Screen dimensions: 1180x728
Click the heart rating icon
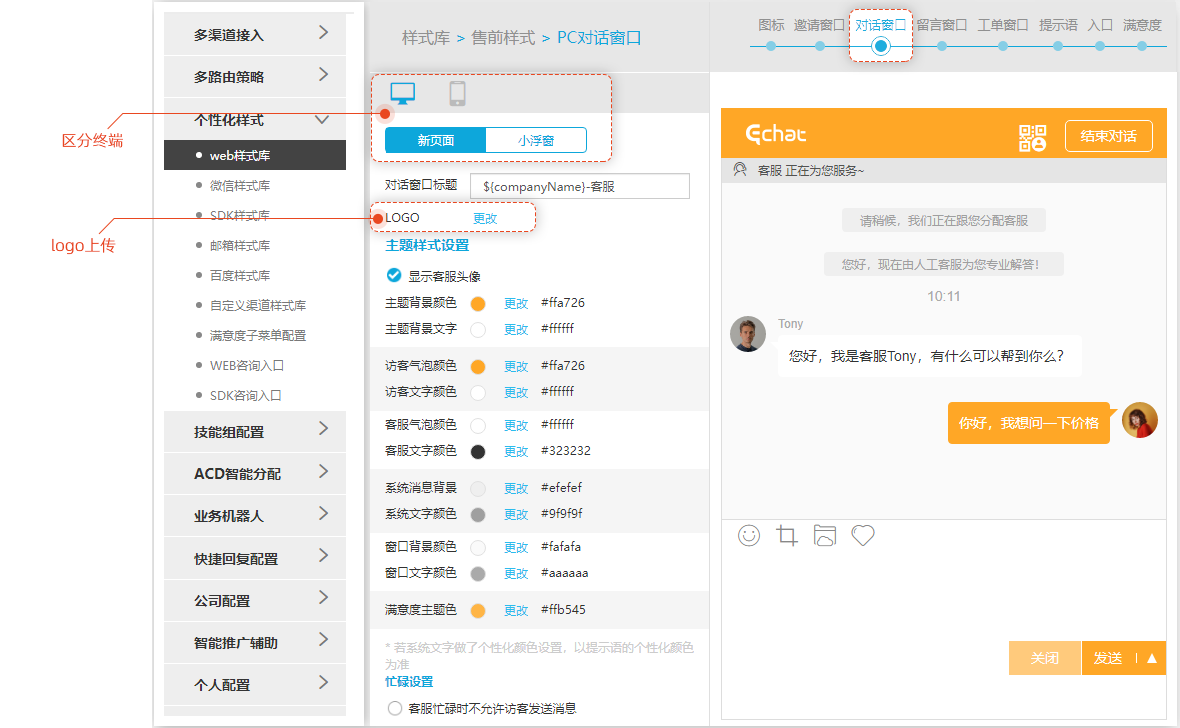[x=863, y=536]
